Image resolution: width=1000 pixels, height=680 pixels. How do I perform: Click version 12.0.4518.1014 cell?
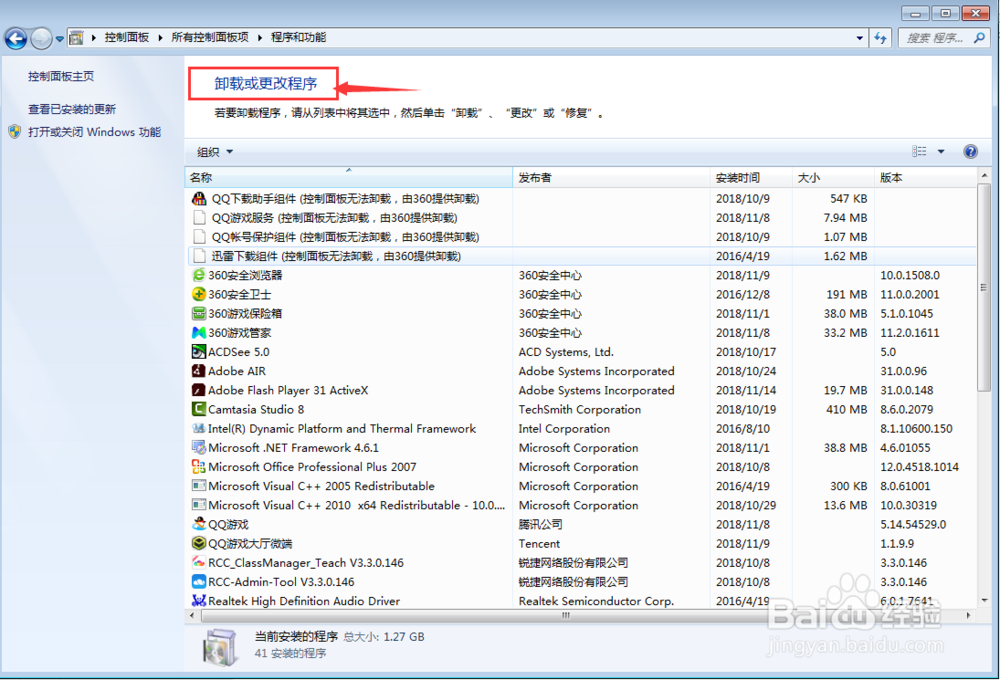[x=919, y=467]
